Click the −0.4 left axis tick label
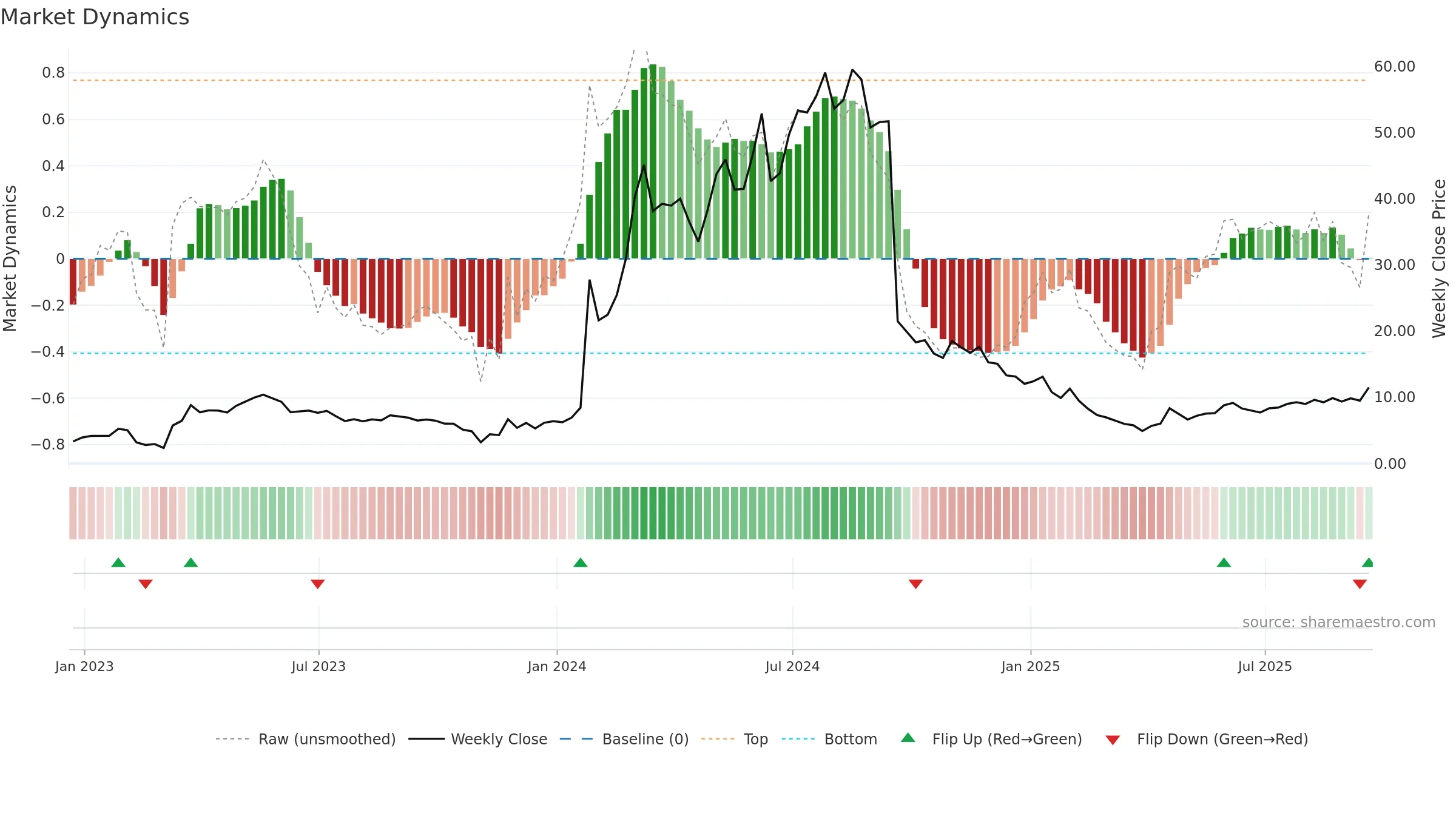Viewport: 1456px width, 819px height. tap(47, 352)
